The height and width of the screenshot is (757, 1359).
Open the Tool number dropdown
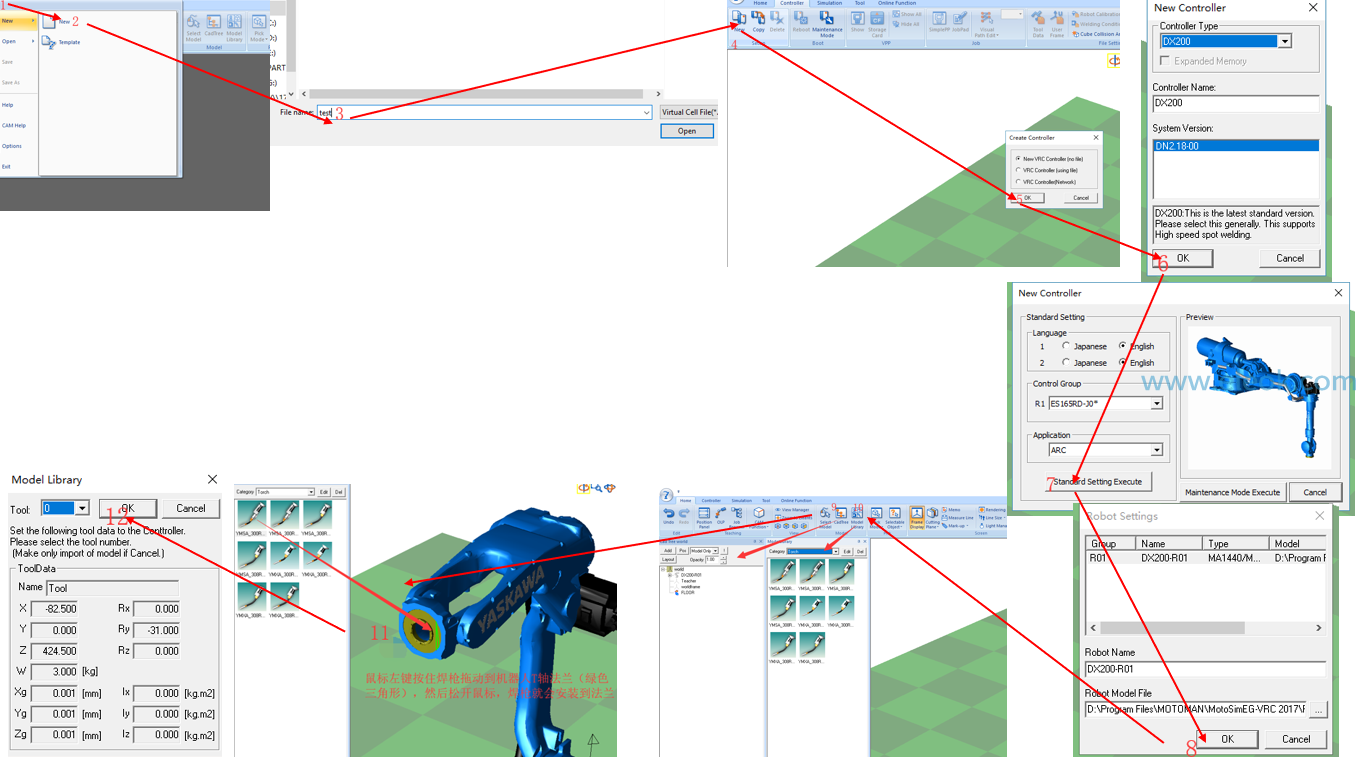click(x=82, y=508)
